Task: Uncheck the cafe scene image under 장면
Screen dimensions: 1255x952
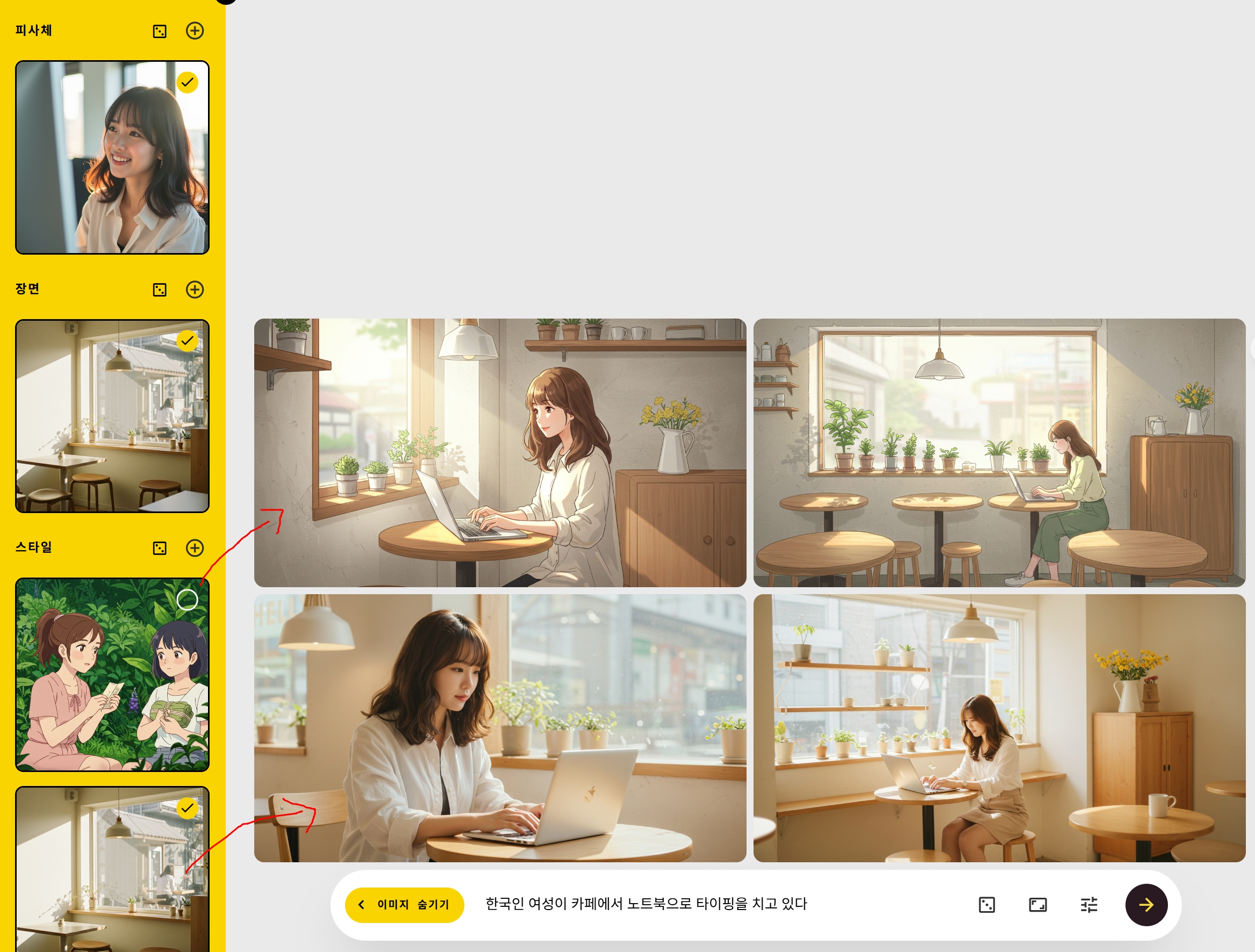Action: [x=187, y=341]
